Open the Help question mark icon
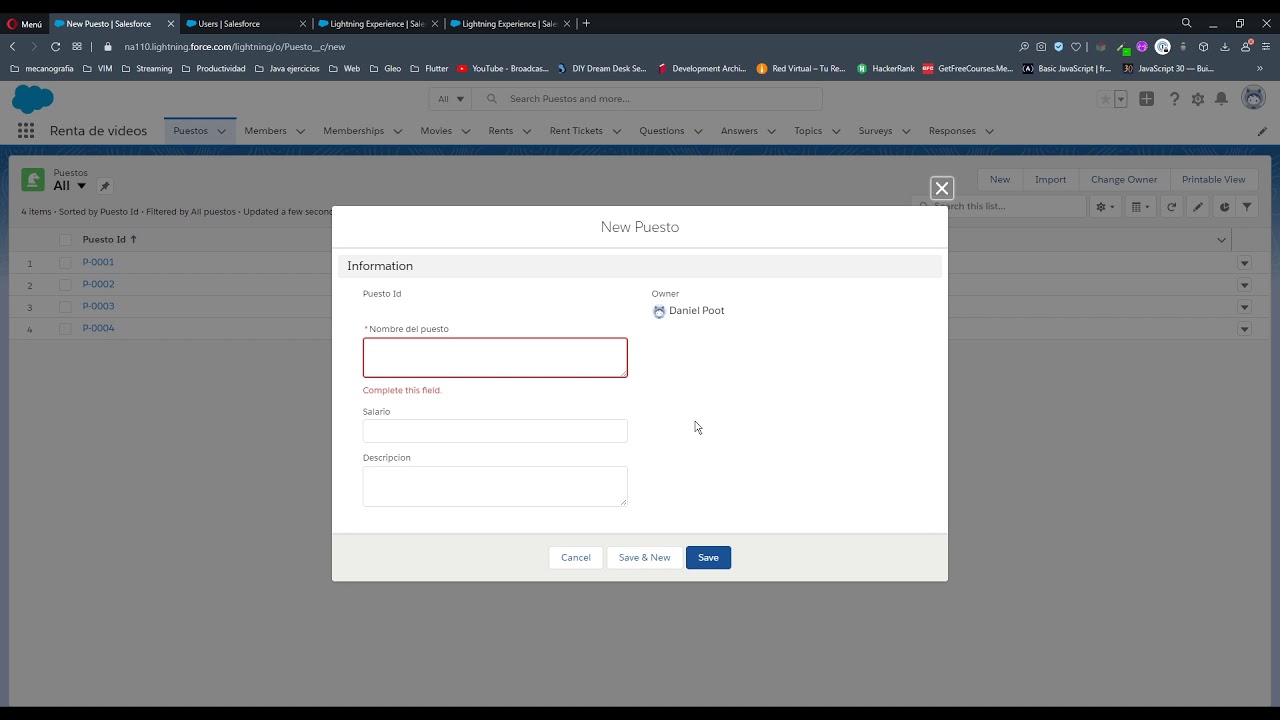The width and height of the screenshot is (1280, 720). click(1175, 99)
